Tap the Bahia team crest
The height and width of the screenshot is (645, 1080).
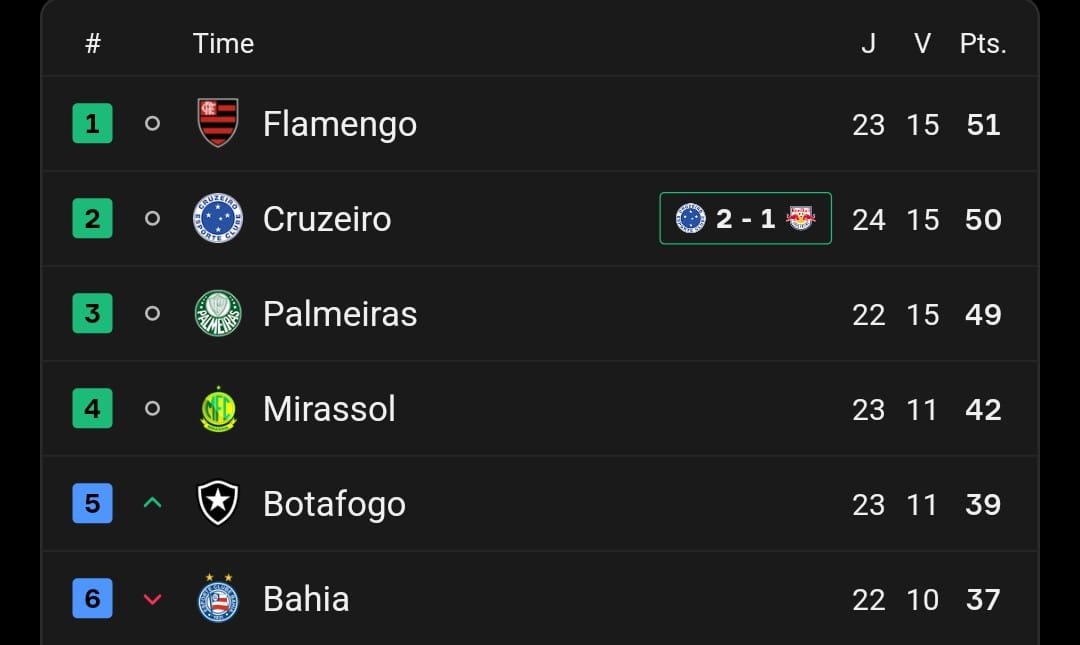(x=218, y=597)
